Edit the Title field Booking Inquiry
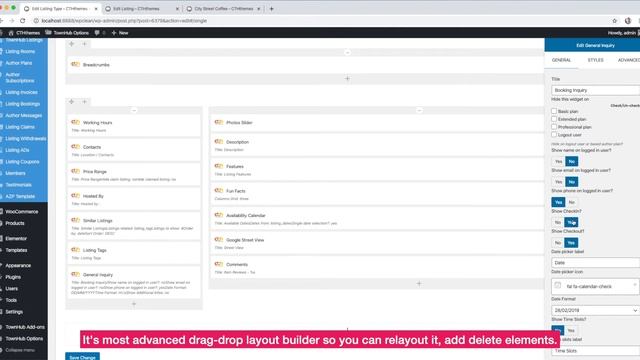 pyautogui.click(x=596, y=90)
